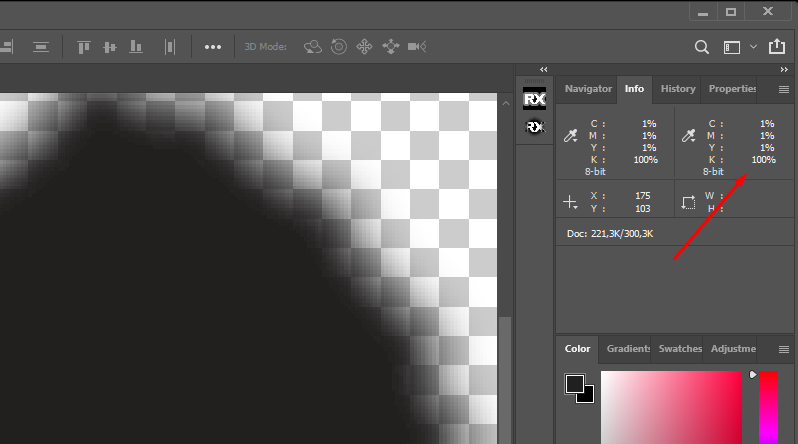
Task: Maximize the Photoshop window
Action: point(731,12)
